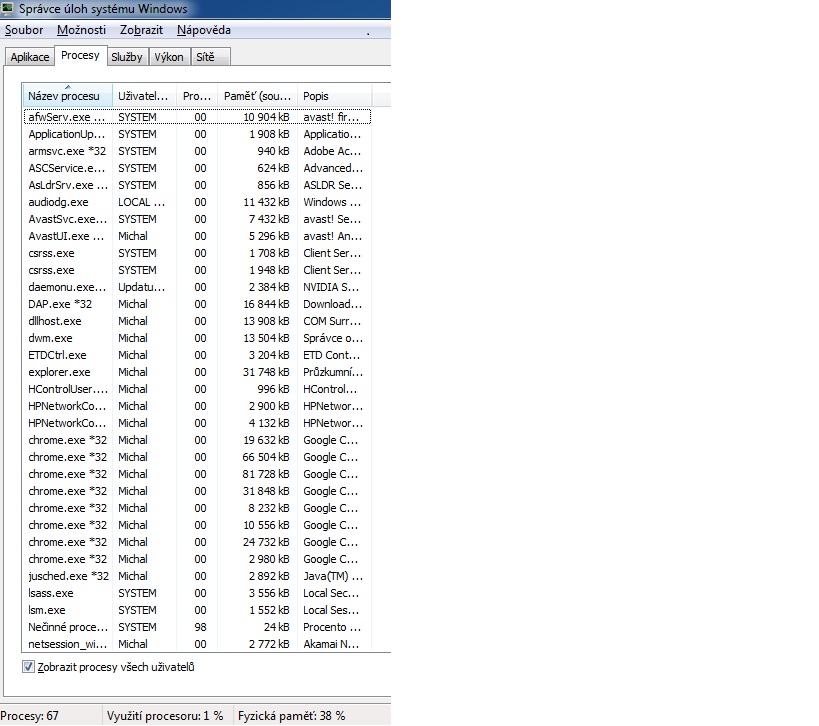Open the Nápověda menu

pos(204,30)
